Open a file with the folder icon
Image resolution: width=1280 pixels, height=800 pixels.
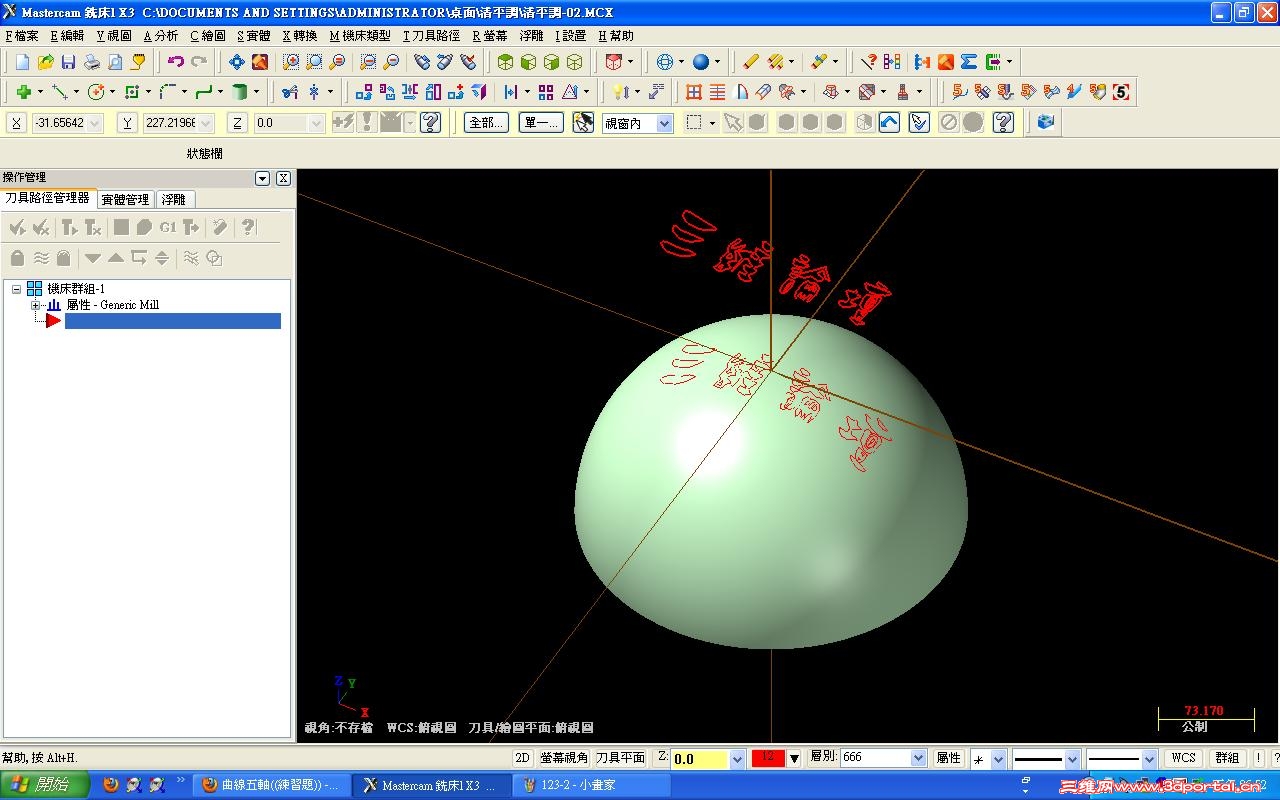point(45,62)
